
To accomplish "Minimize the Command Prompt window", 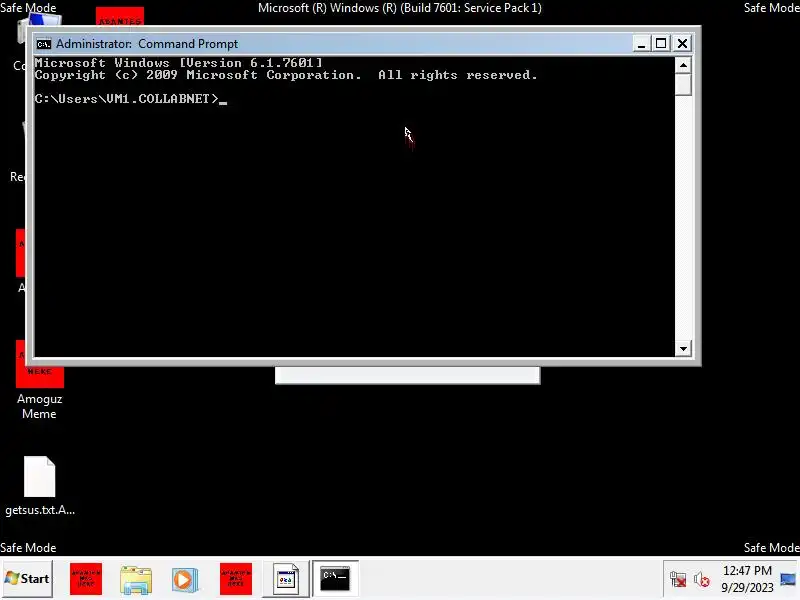I will (x=641, y=44).
